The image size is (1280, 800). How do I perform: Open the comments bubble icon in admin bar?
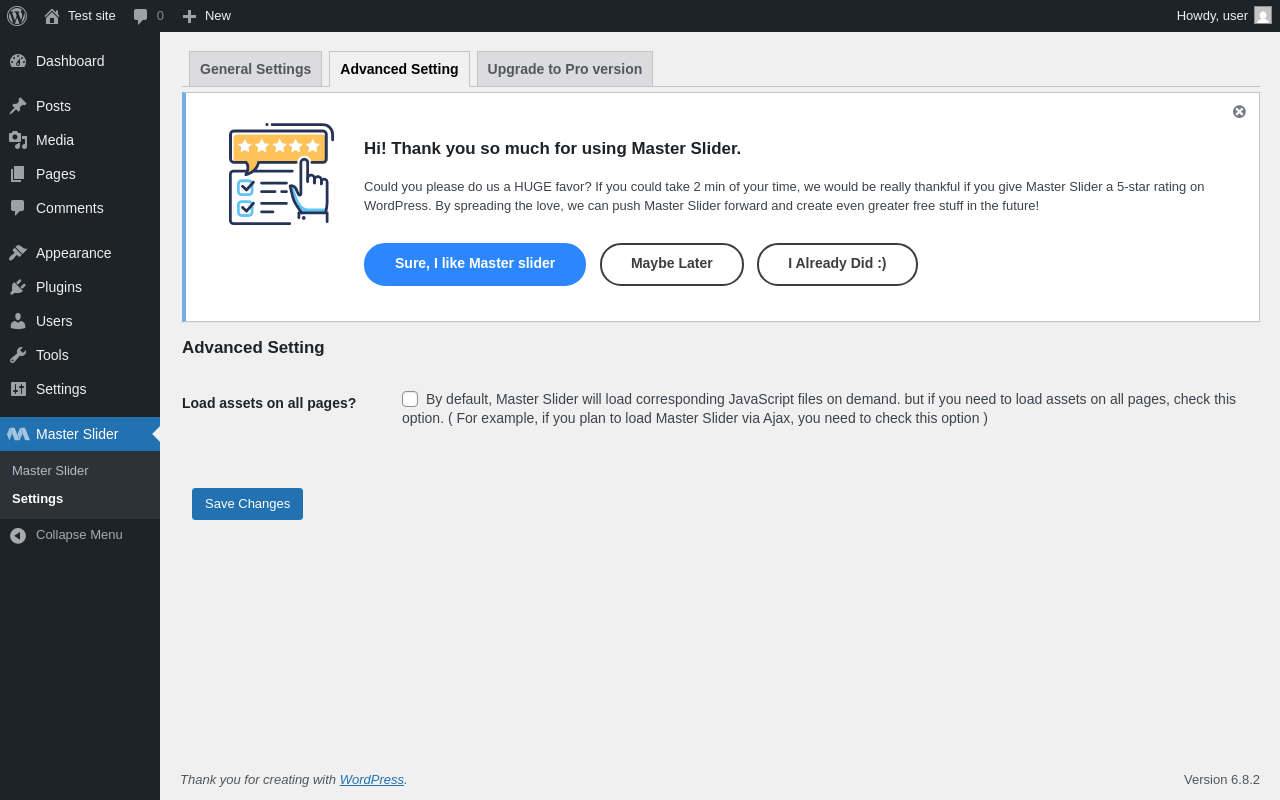[x=141, y=16]
